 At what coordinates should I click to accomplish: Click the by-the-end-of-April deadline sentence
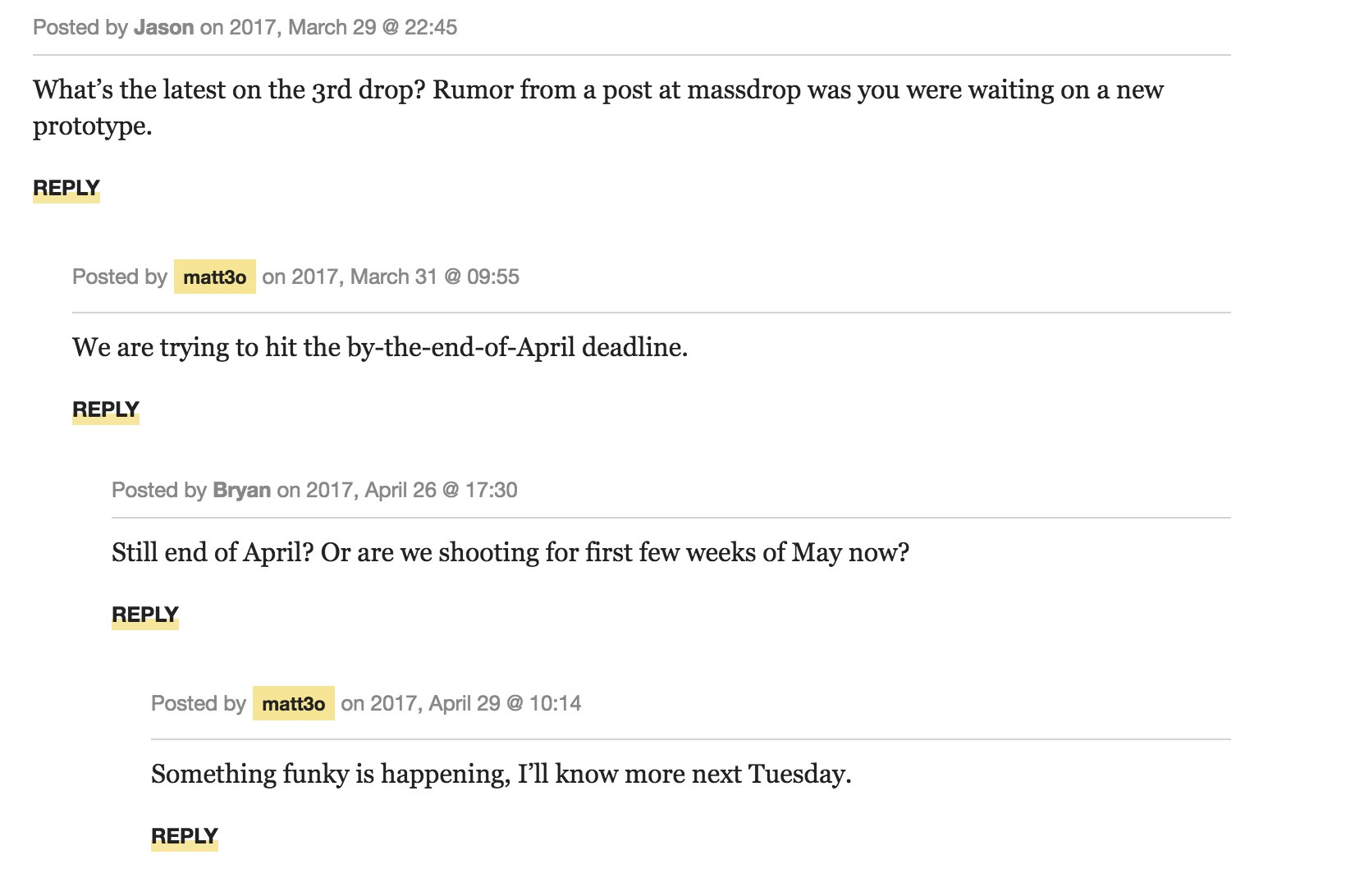[x=379, y=347]
